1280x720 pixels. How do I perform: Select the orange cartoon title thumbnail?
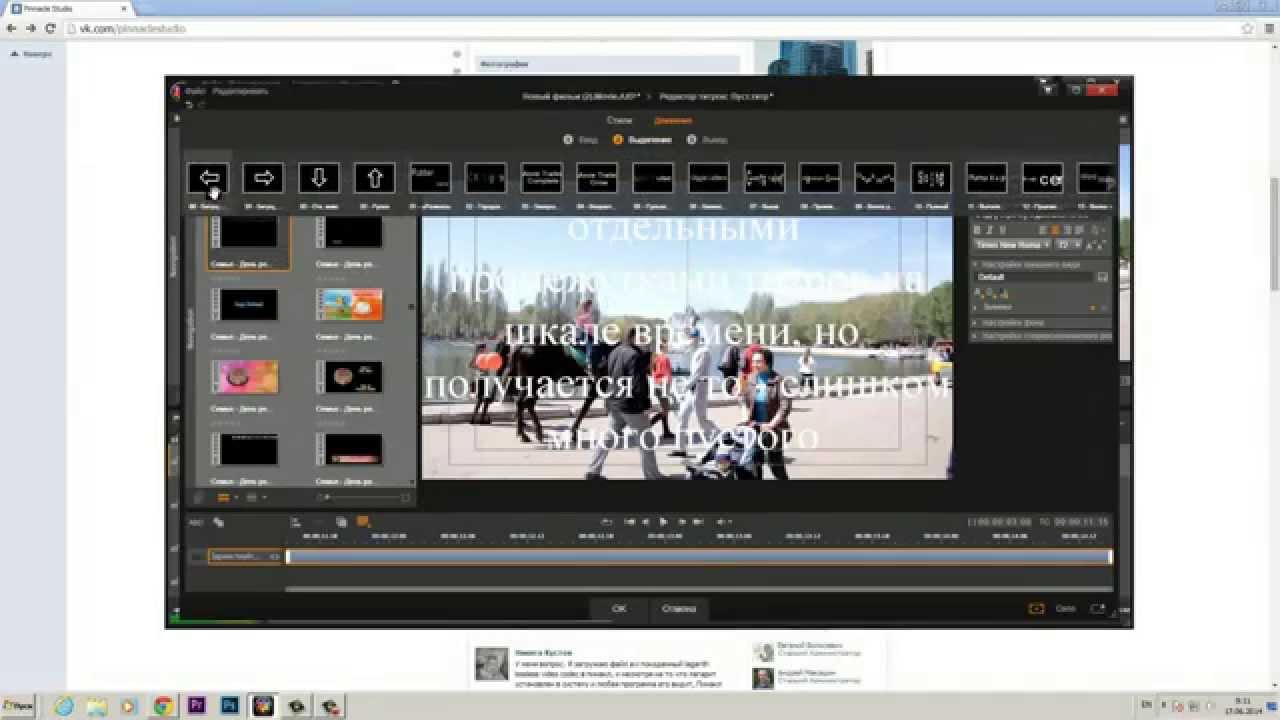click(x=350, y=304)
